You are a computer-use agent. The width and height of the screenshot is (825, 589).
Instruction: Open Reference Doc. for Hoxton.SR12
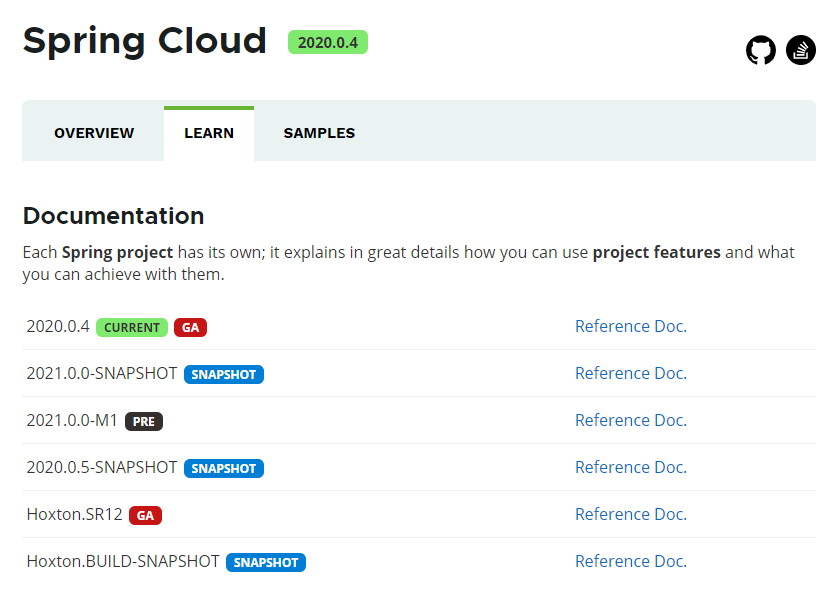631,514
